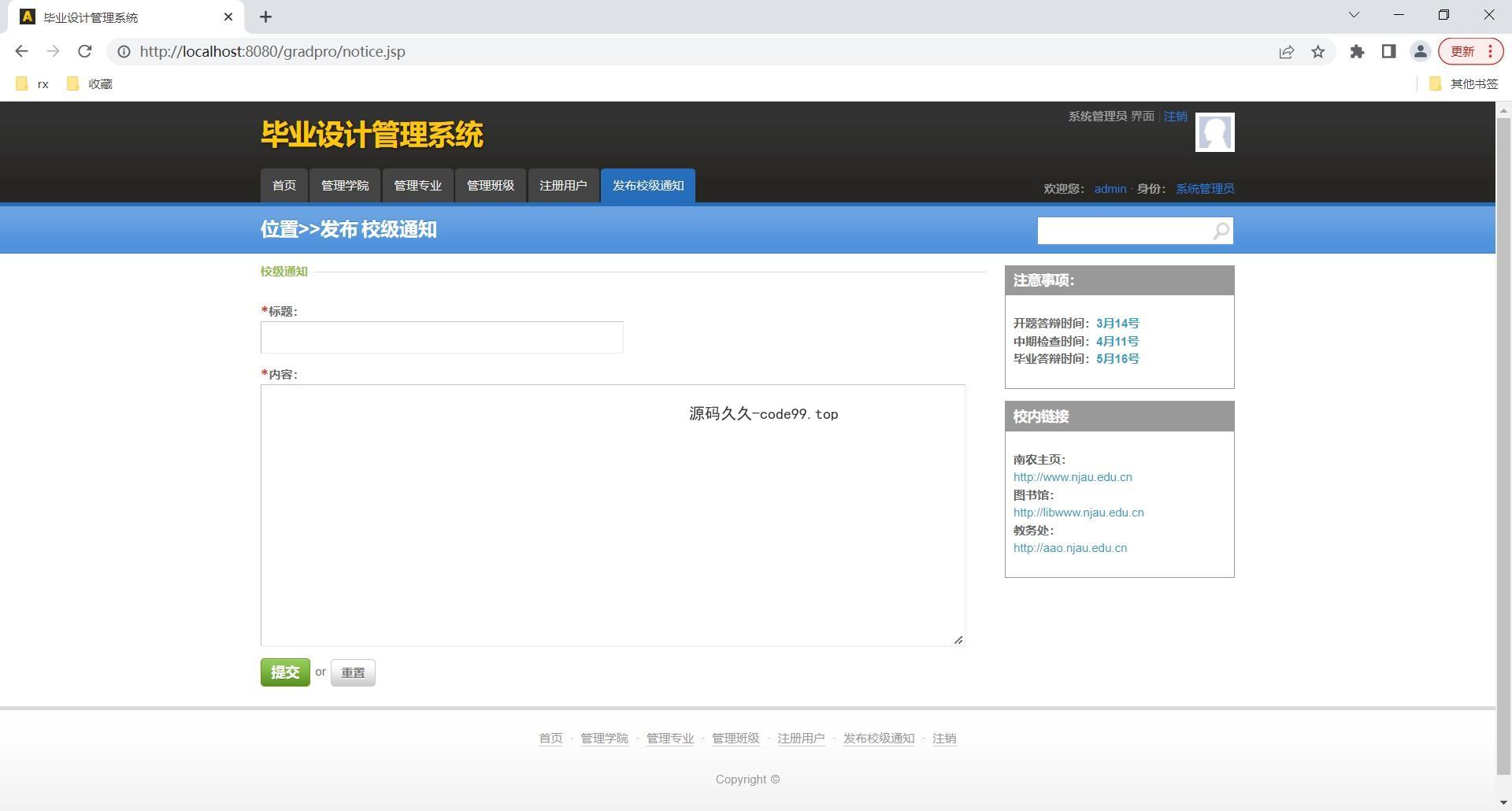Viewport: 1512px width, 811px height.
Task: Click the admin user avatar image
Action: pos(1214,132)
